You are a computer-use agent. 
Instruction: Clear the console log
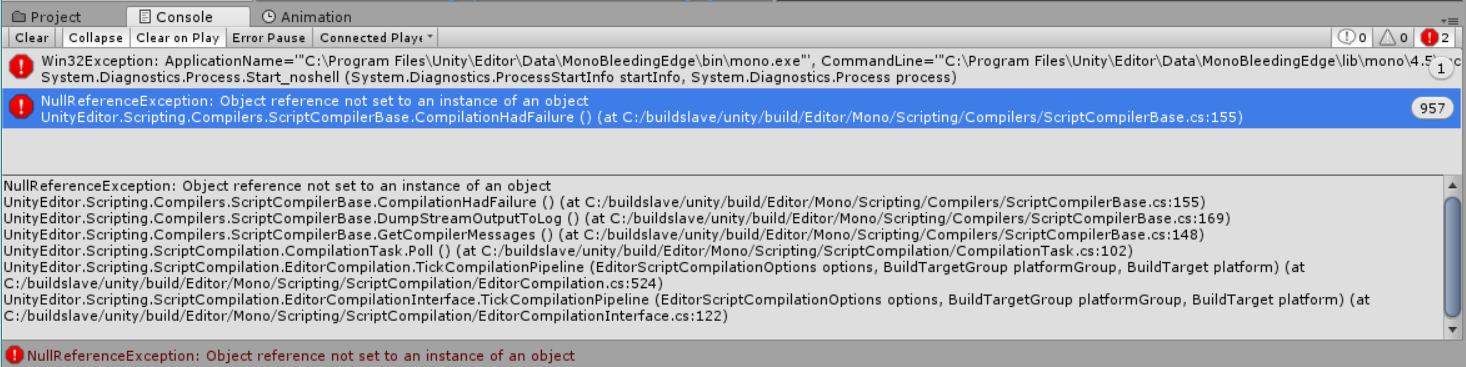[x=32, y=38]
